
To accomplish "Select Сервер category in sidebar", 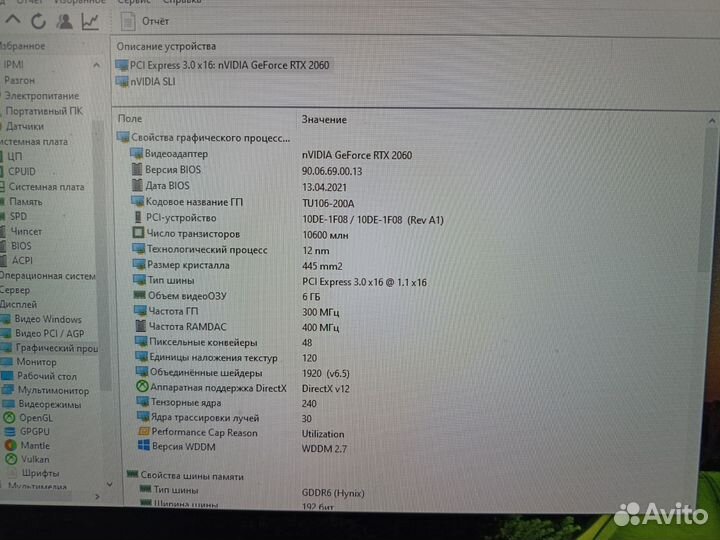I will click(x=15, y=290).
